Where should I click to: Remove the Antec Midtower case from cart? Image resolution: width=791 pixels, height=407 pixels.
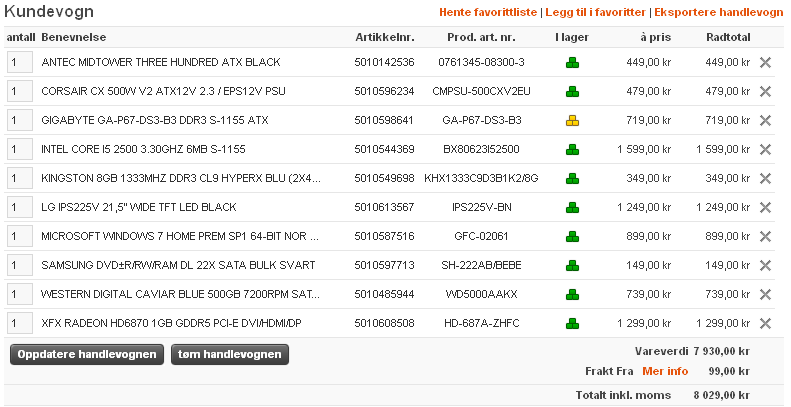(x=765, y=63)
